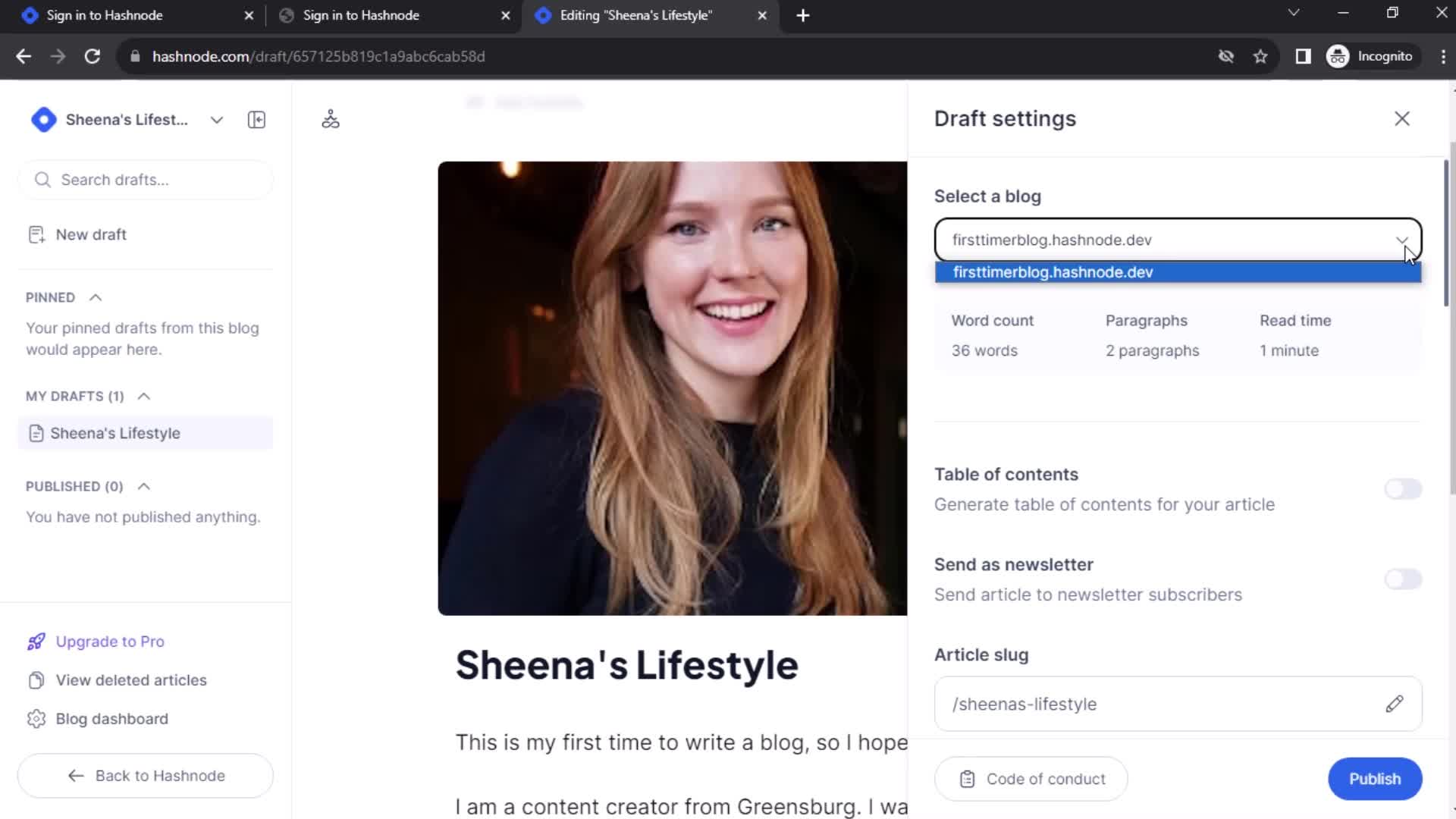The width and height of the screenshot is (1456, 819).
Task: Click the Upgrade to Pro icon
Action: (36, 641)
